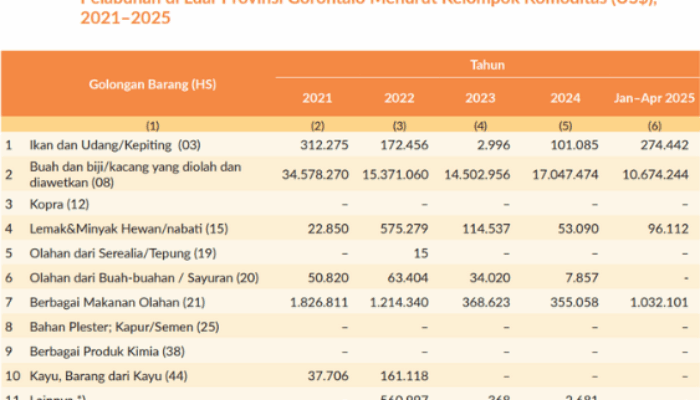Click value 312.275 in Ikan dan Udang row
The height and width of the screenshot is (400, 700).
324,145
